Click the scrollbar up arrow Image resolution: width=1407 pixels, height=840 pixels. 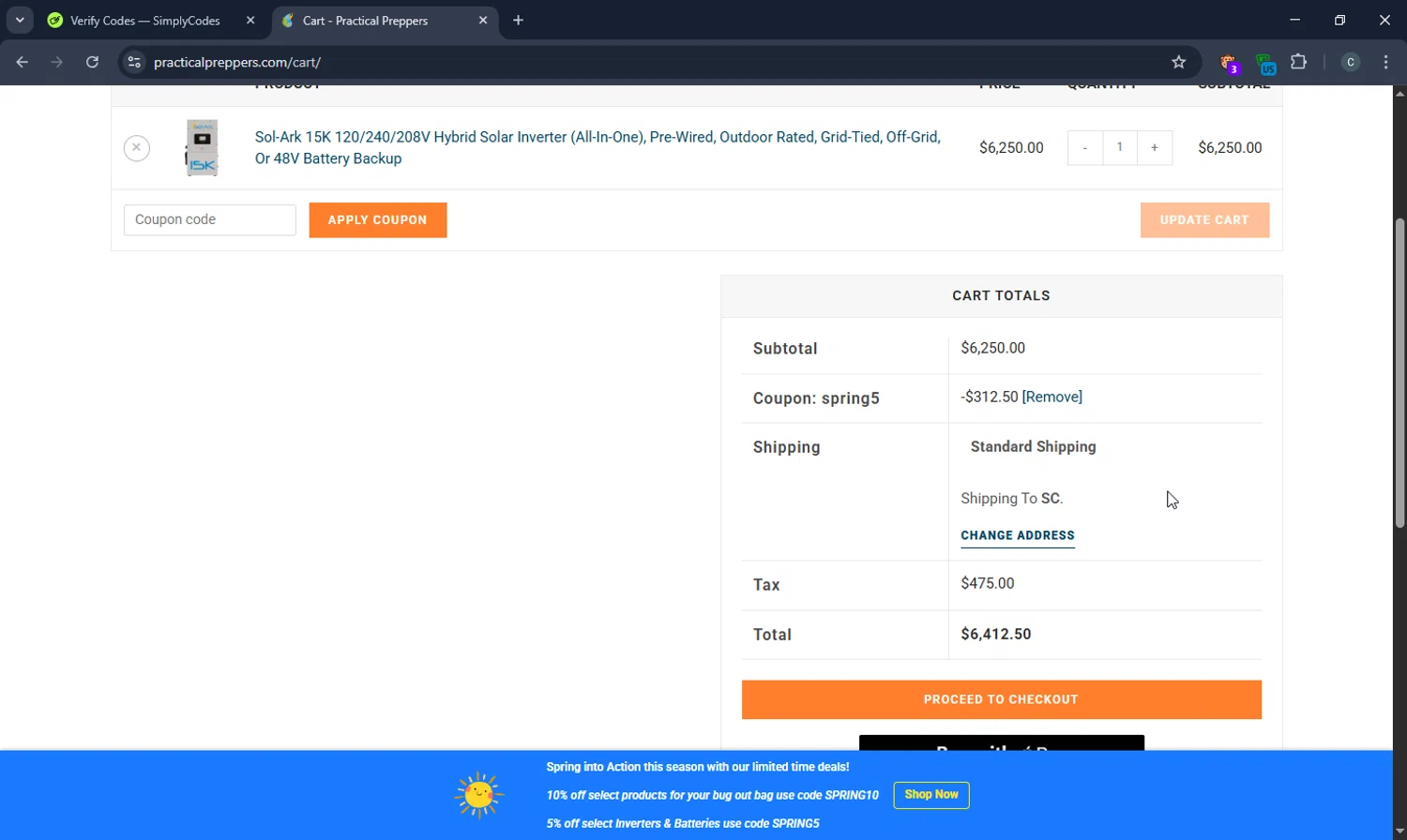pos(1399,93)
